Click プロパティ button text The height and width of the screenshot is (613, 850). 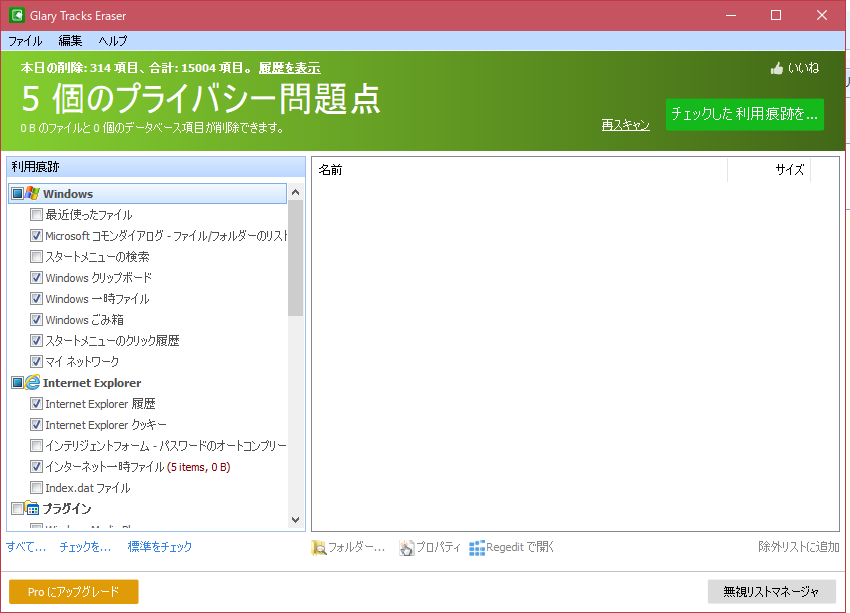[438, 547]
